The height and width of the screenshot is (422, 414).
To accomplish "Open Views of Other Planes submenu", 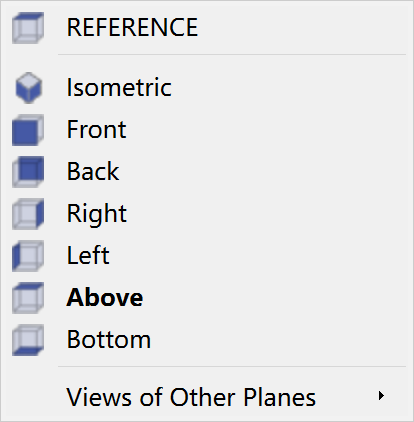I will coord(207,396).
